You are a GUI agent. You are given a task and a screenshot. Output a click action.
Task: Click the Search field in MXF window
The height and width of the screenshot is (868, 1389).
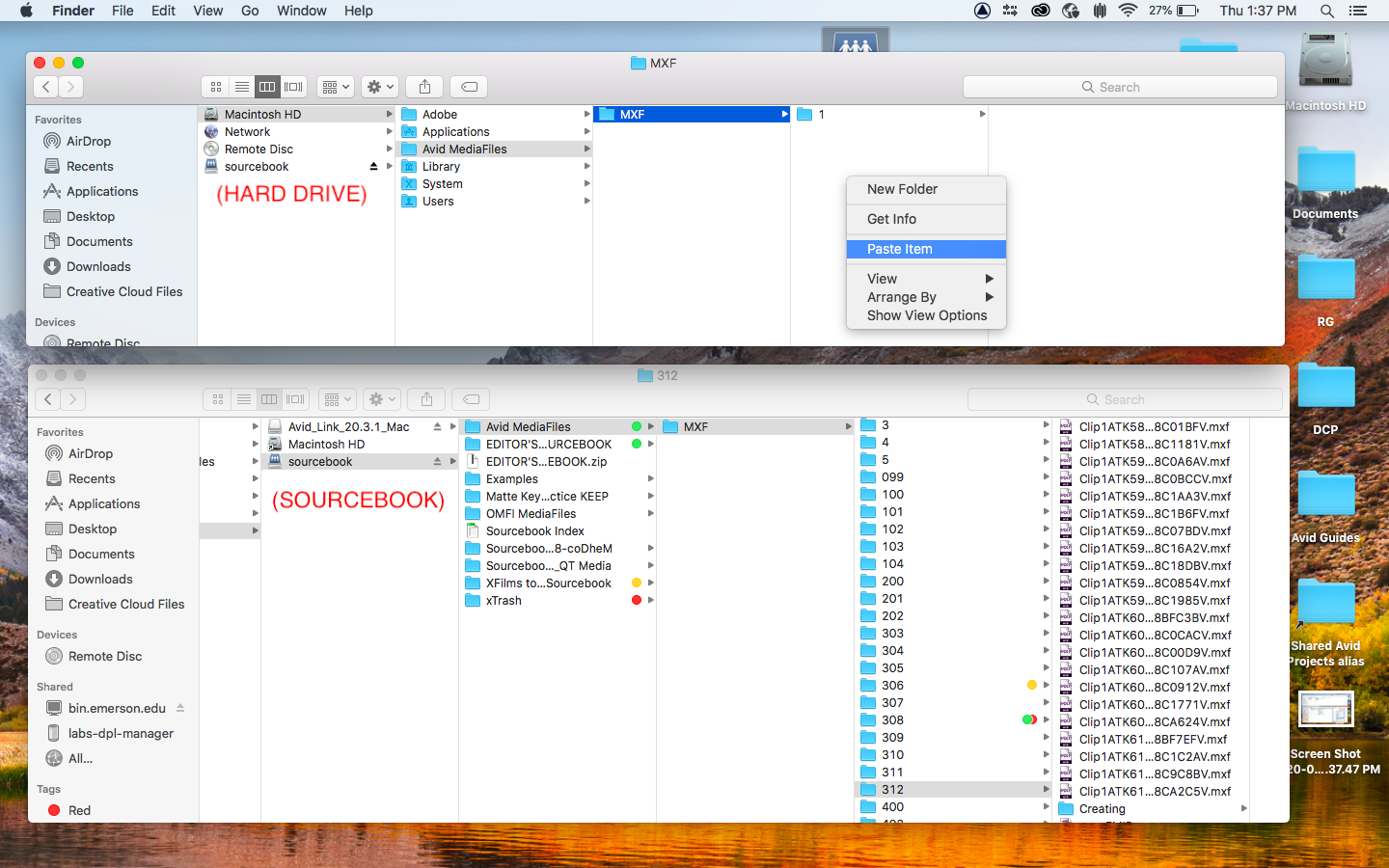click(x=1120, y=87)
